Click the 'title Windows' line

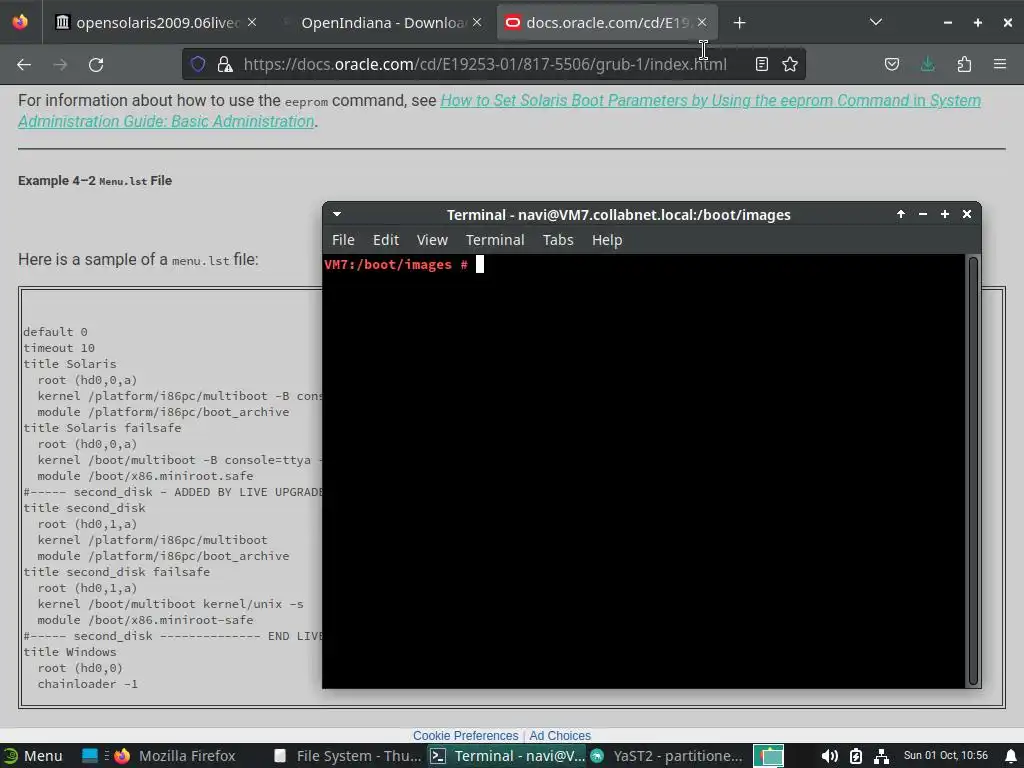pyautogui.click(x=70, y=652)
